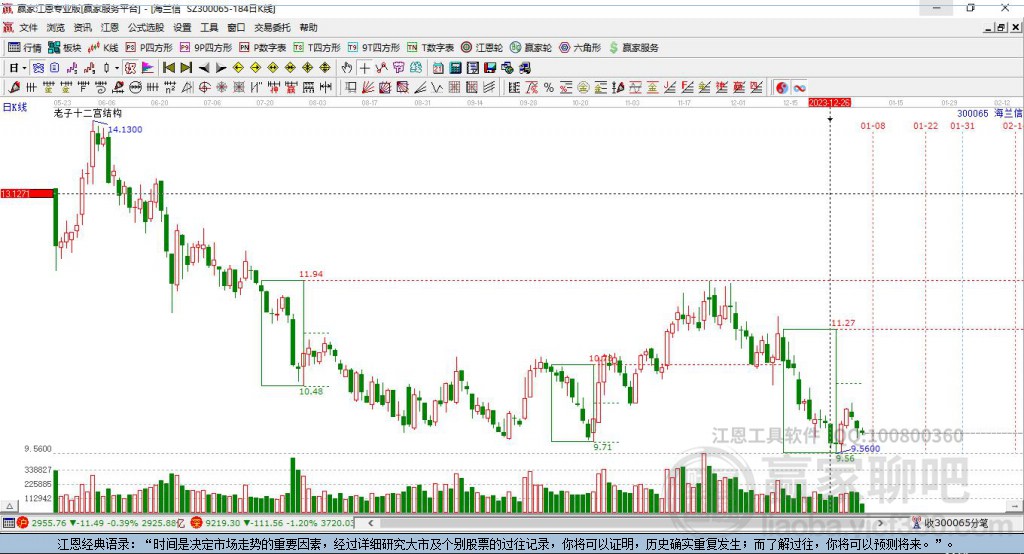The image size is (1024, 554).
Task: Select the rectangle drawing tool
Action: 350,88
